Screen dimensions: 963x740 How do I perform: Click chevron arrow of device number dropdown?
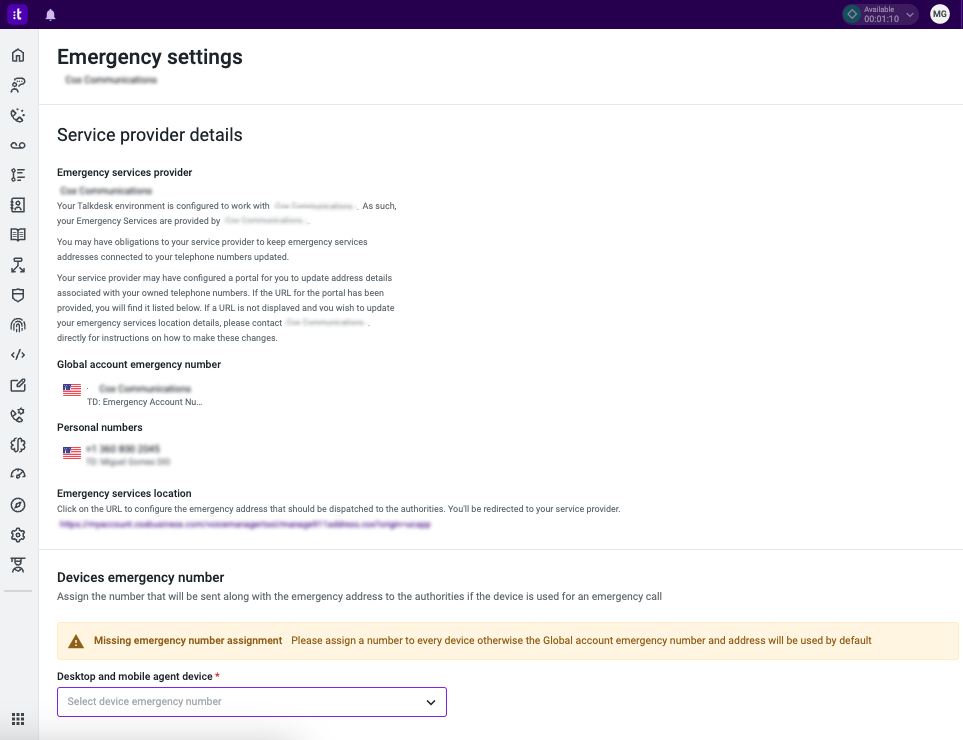tap(431, 703)
